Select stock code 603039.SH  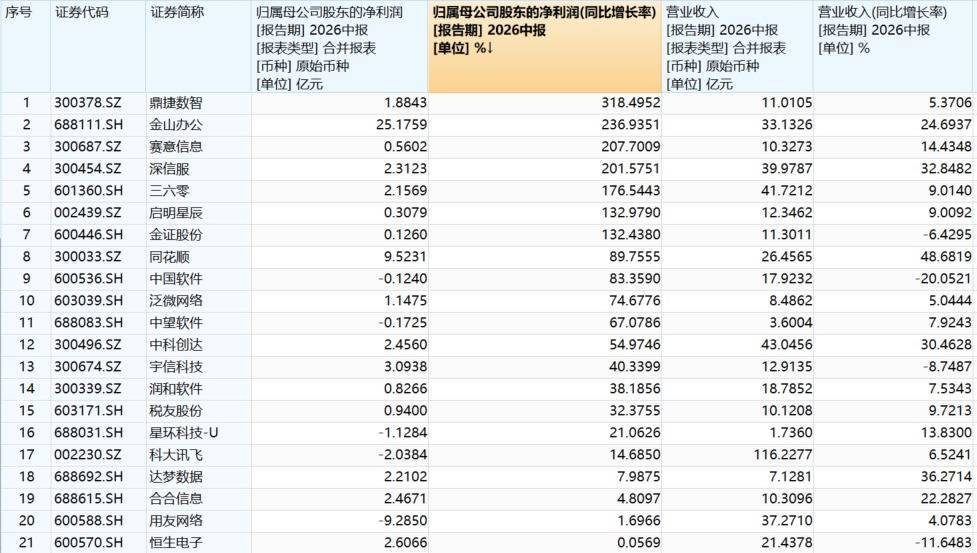pos(88,301)
